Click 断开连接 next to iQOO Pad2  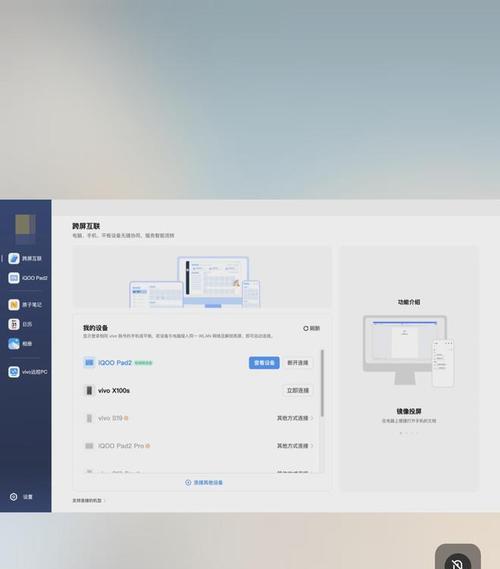tap(298, 363)
